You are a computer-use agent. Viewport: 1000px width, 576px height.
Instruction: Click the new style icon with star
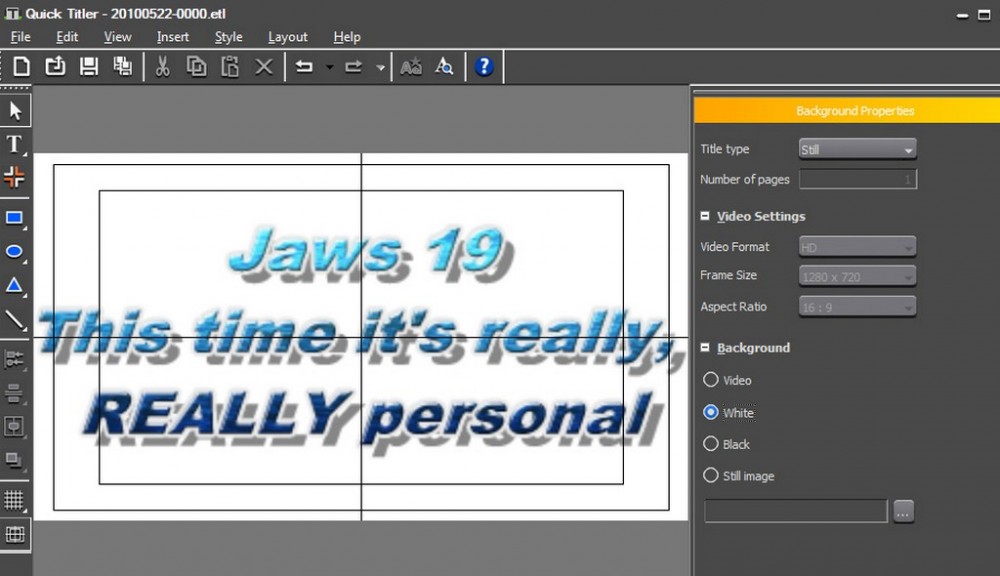[411, 66]
